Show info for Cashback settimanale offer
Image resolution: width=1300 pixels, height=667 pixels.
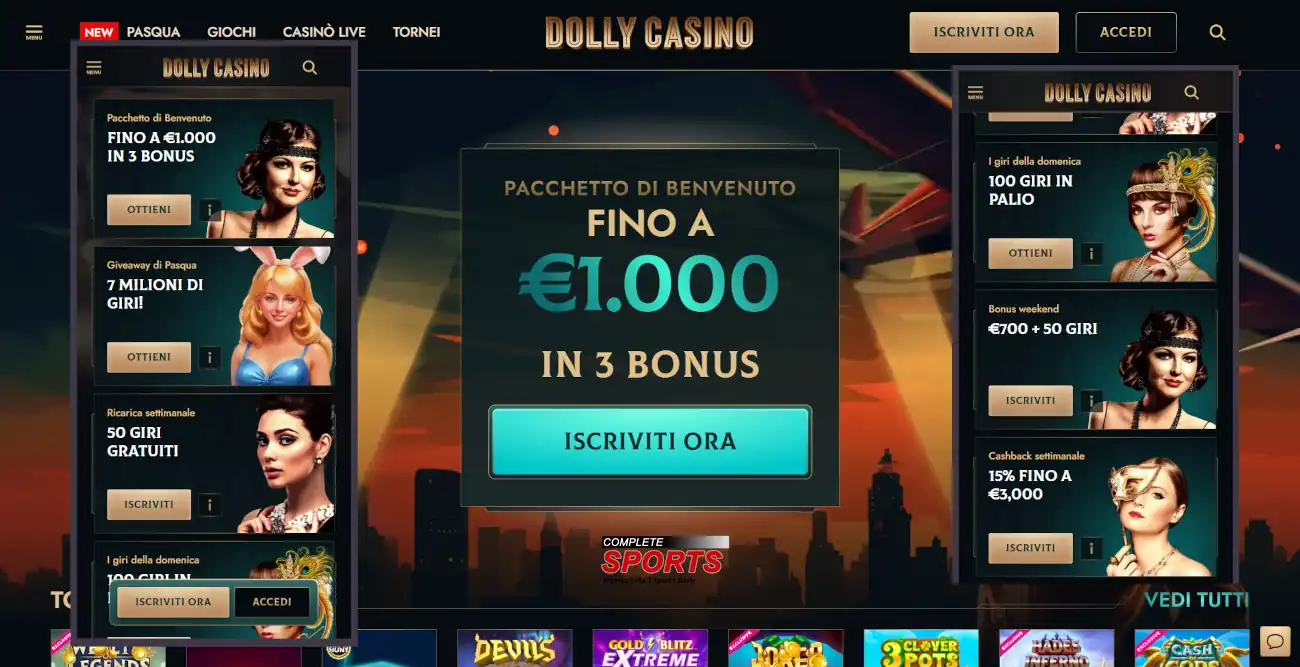point(1091,548)
